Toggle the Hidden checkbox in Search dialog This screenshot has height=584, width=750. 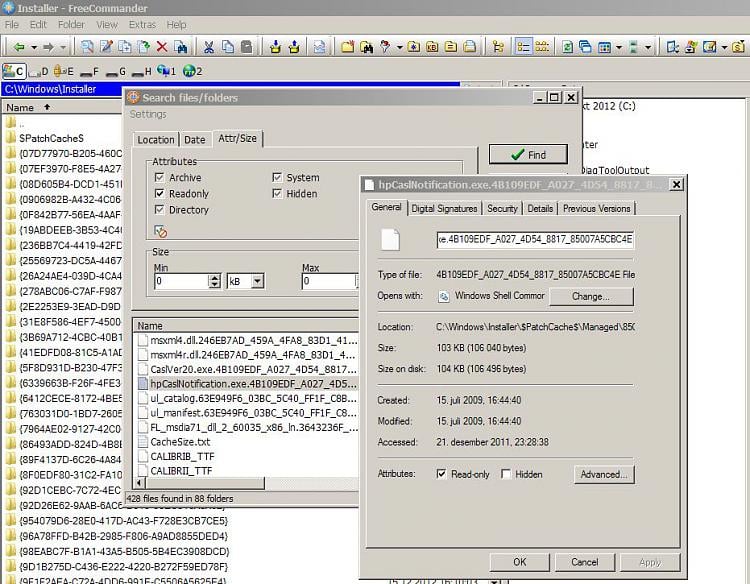tap(277, 193)
